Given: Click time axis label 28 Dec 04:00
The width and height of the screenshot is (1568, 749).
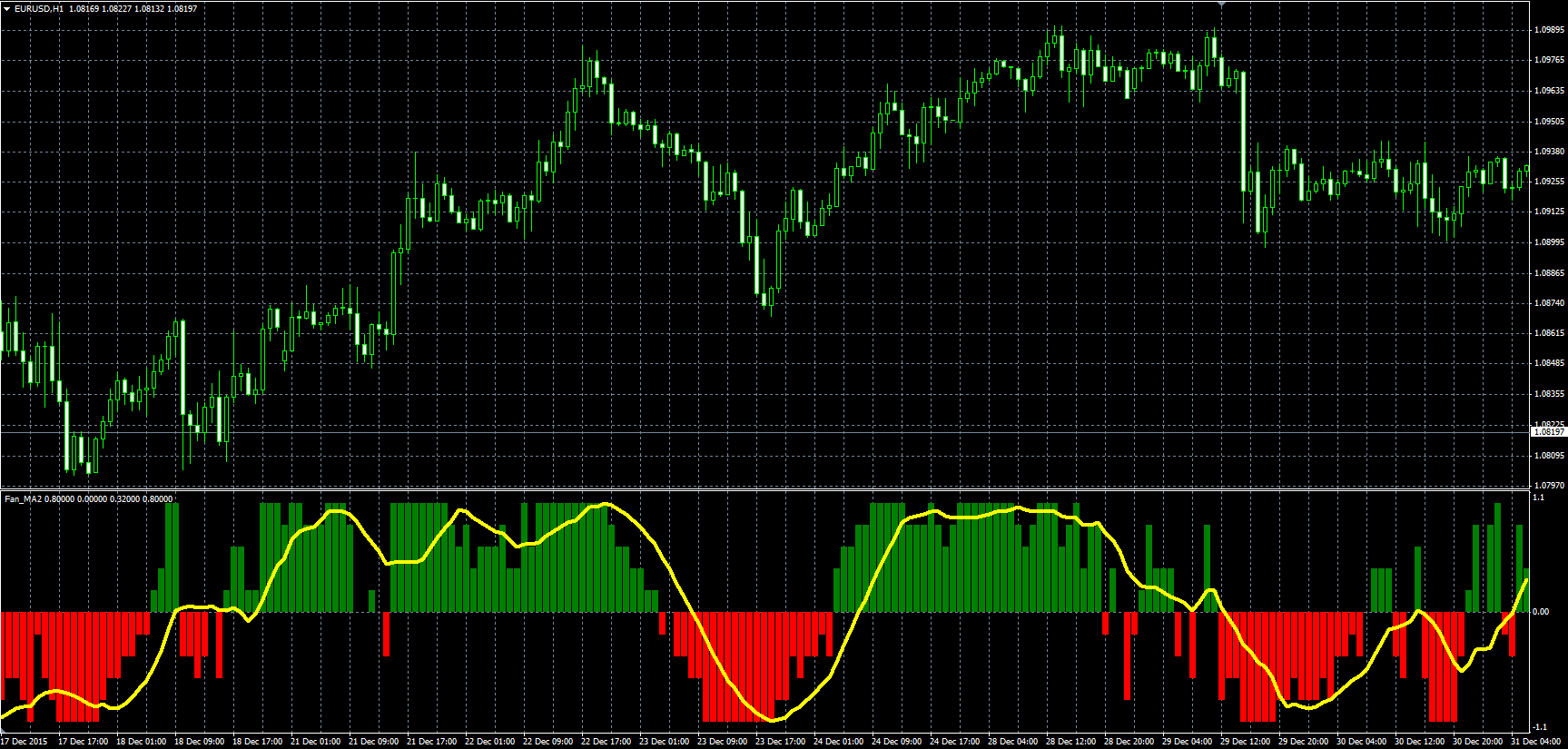Looking at the screenshot, I should tap(1012, 742).
